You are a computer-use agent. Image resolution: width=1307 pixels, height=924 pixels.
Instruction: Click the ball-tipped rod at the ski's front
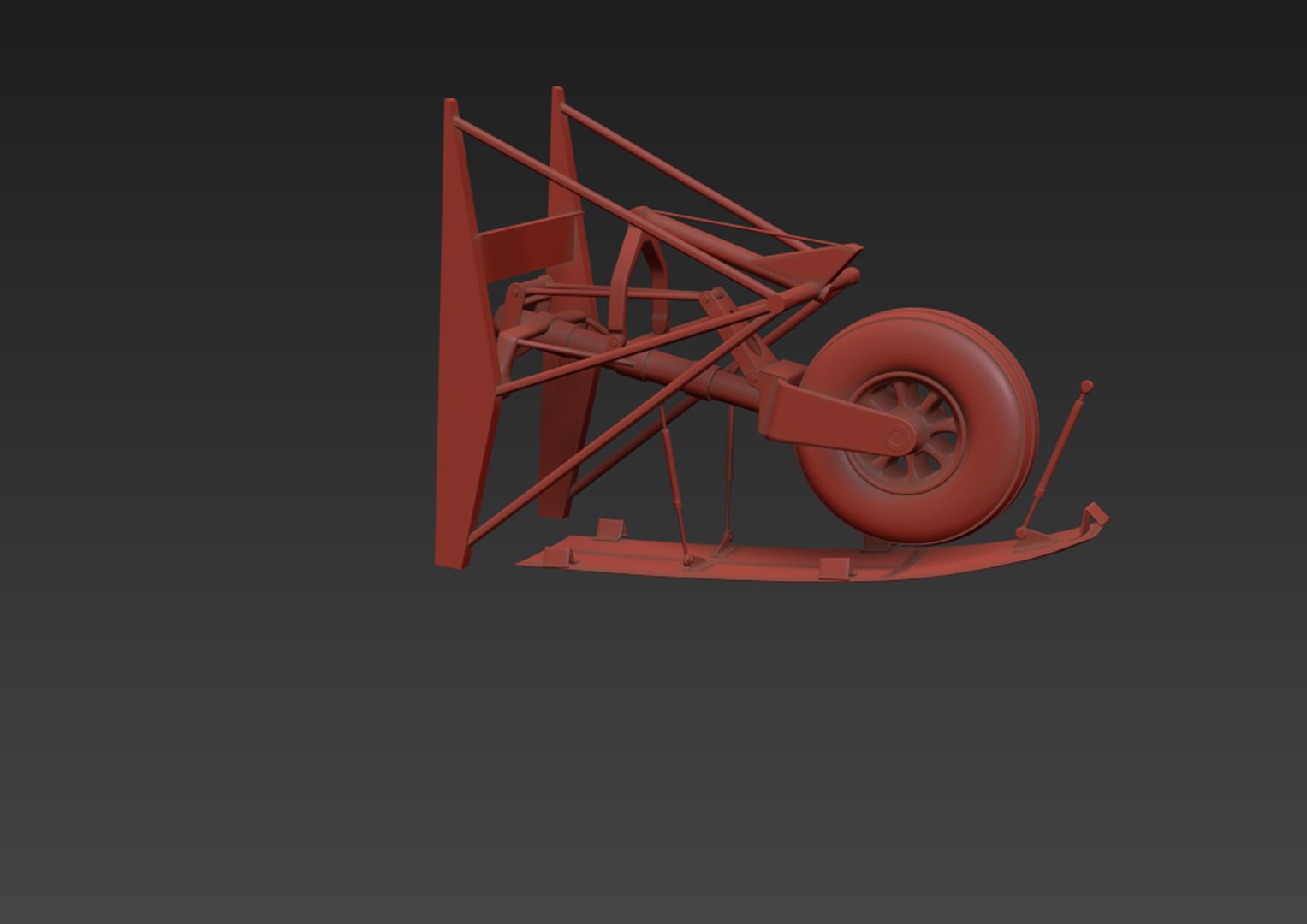(1055, 458)
